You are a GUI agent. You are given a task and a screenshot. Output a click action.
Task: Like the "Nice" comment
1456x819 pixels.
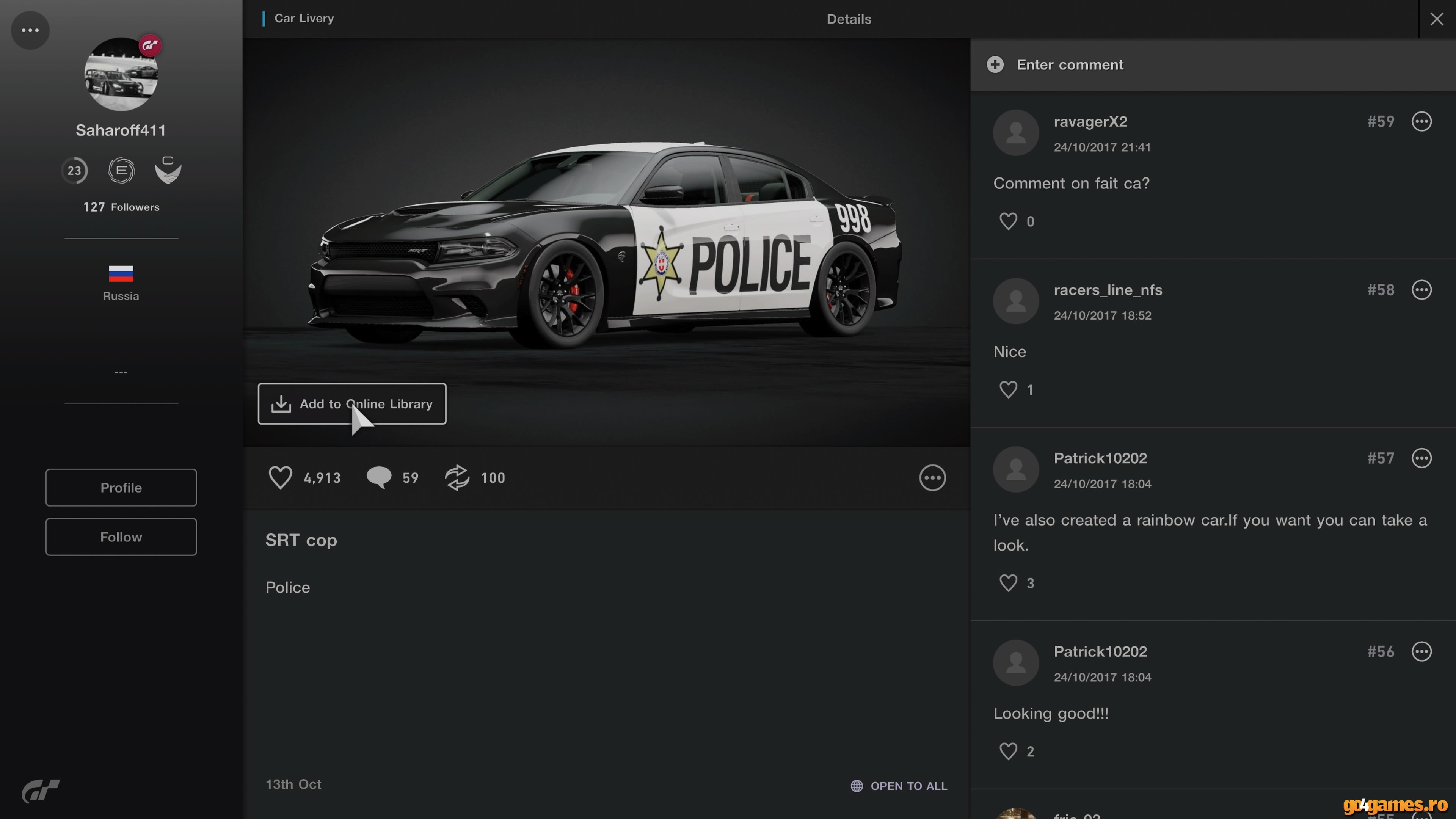coord(1008,389)
